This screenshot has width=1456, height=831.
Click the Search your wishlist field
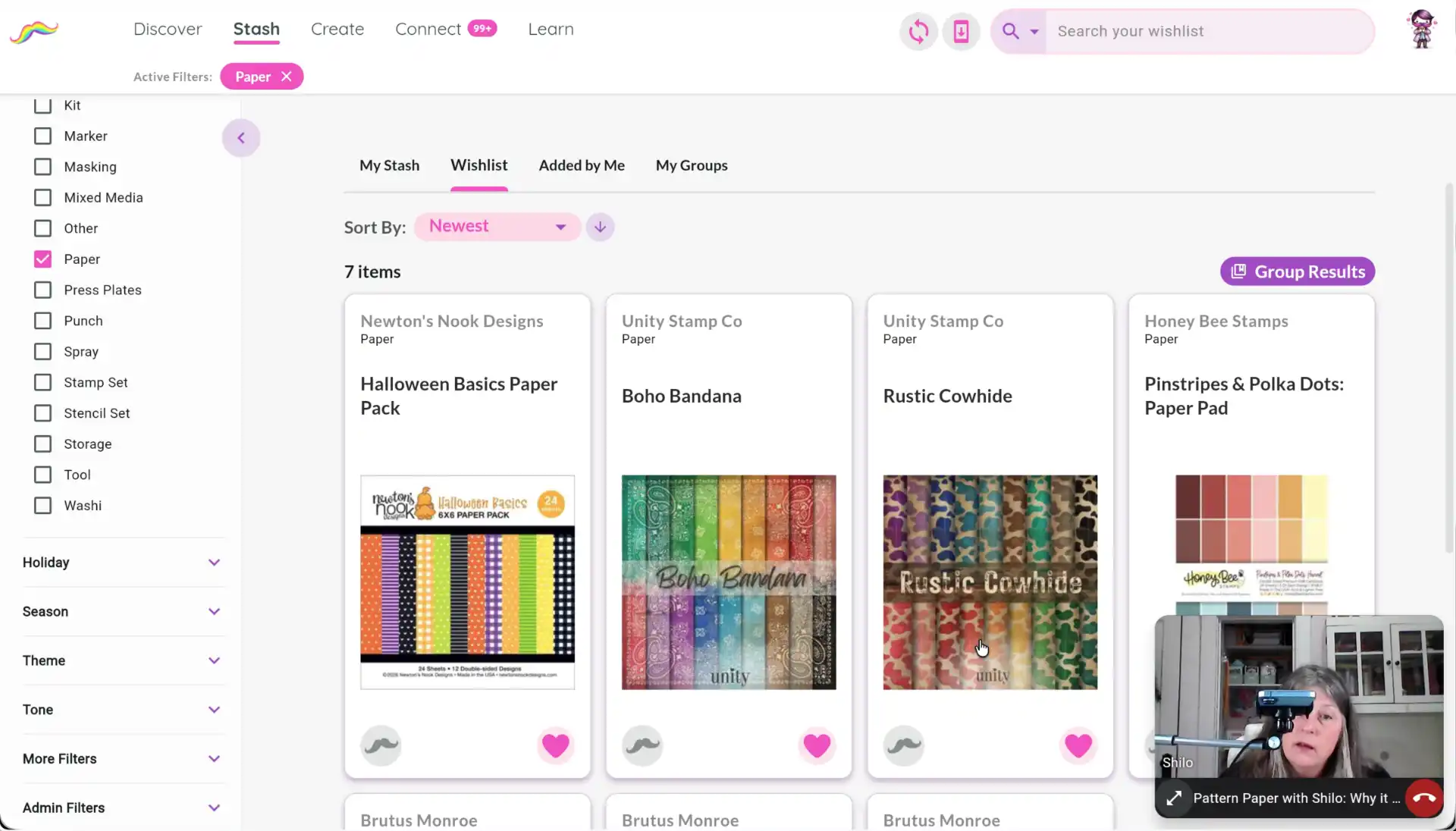pyautogui.click(x=1210, y=31)
